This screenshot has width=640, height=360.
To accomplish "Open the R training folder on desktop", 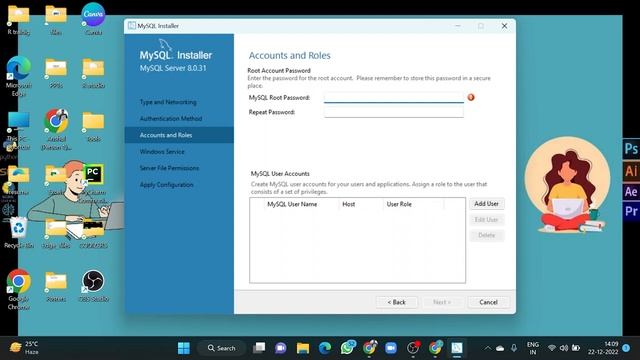I will tap(18, 20).
